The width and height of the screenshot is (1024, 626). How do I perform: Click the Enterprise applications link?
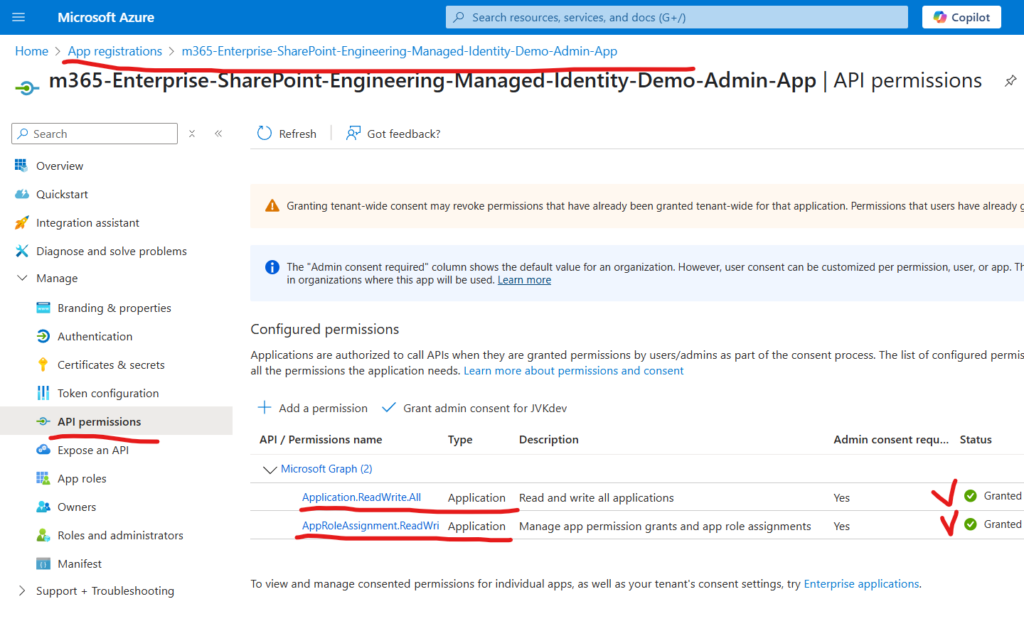point(861,583)
